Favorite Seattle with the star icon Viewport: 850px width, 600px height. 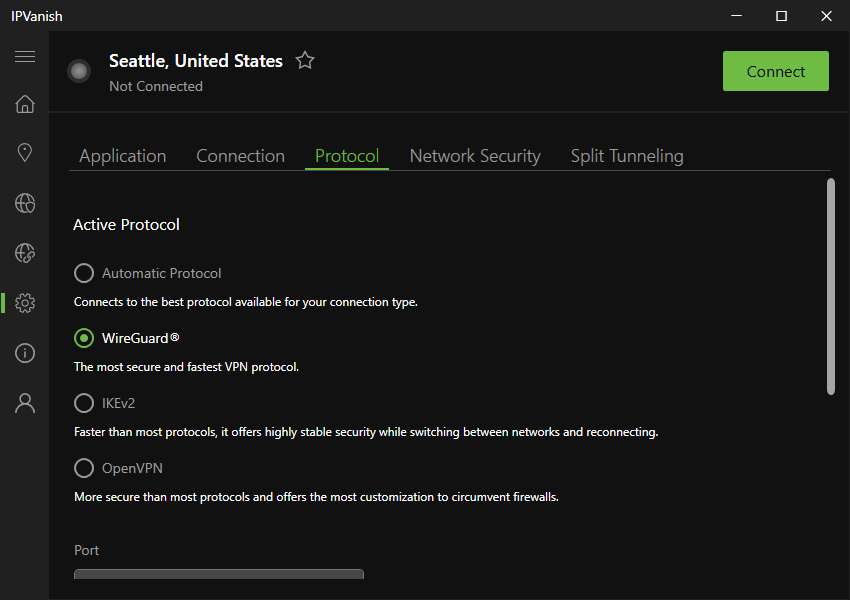tap(305, 61)
